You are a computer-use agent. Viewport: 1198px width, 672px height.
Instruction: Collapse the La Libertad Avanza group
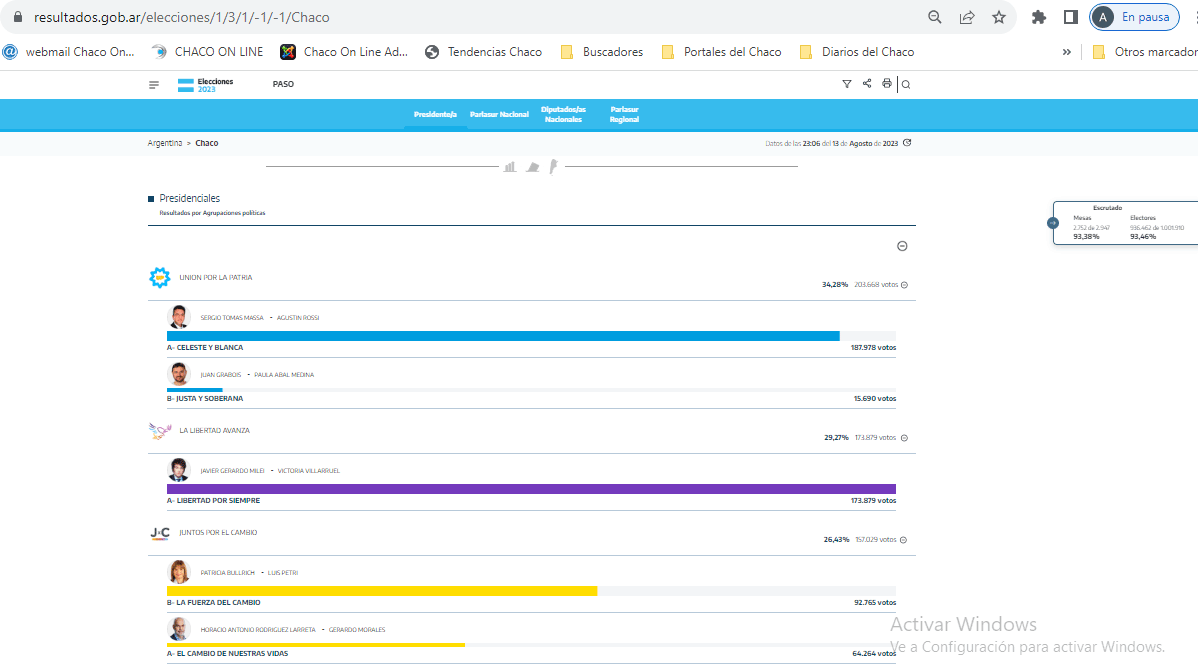pyautogui.click(x=905, y=438)
